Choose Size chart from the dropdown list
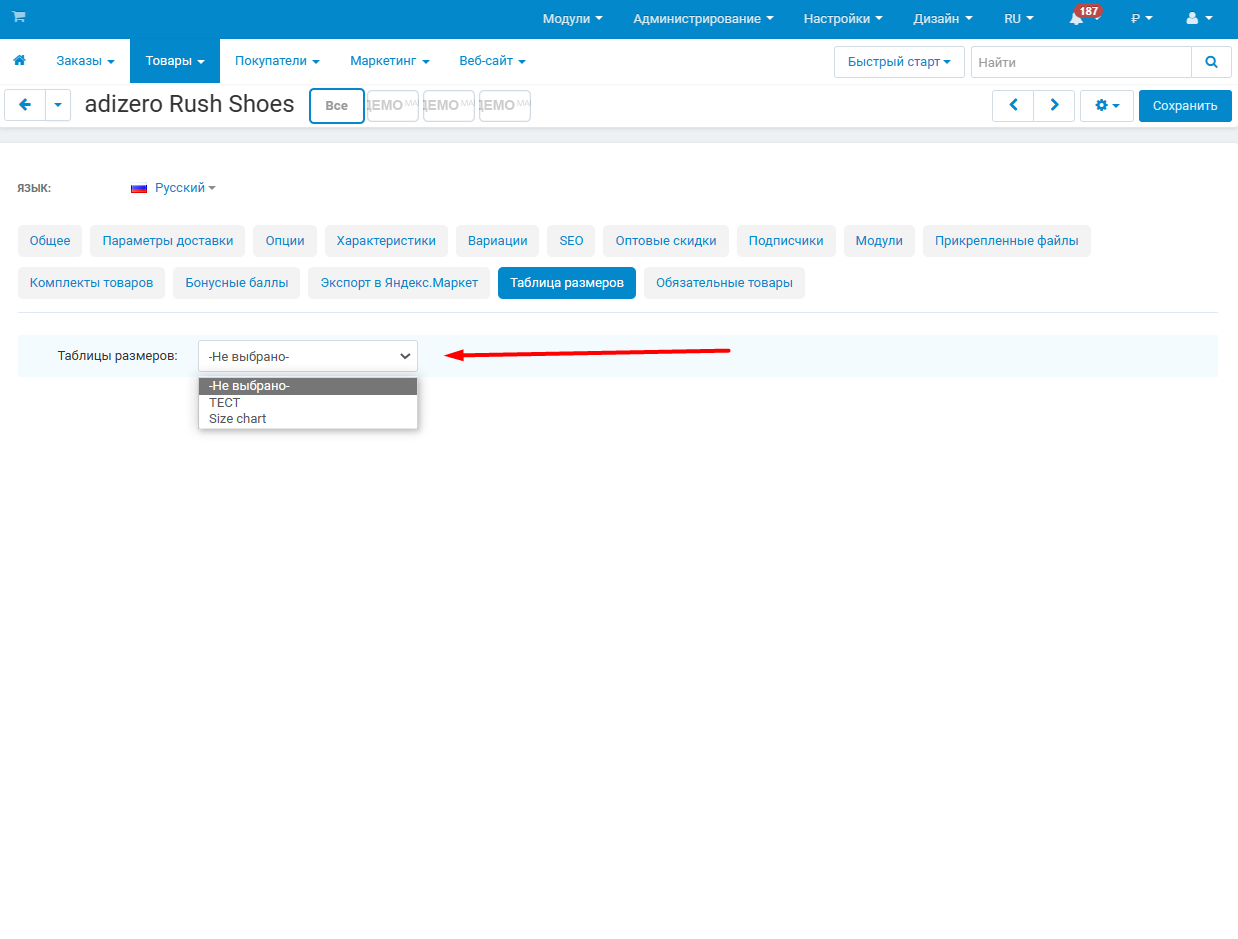Screen dimensions: 1238x939 pos(308,419)
